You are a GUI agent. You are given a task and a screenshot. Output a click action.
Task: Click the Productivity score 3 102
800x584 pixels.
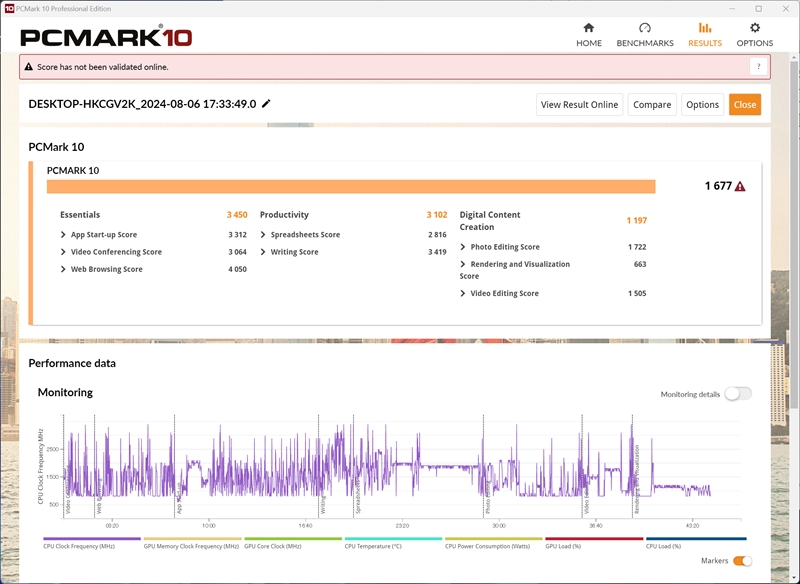[x=437, y=215]
